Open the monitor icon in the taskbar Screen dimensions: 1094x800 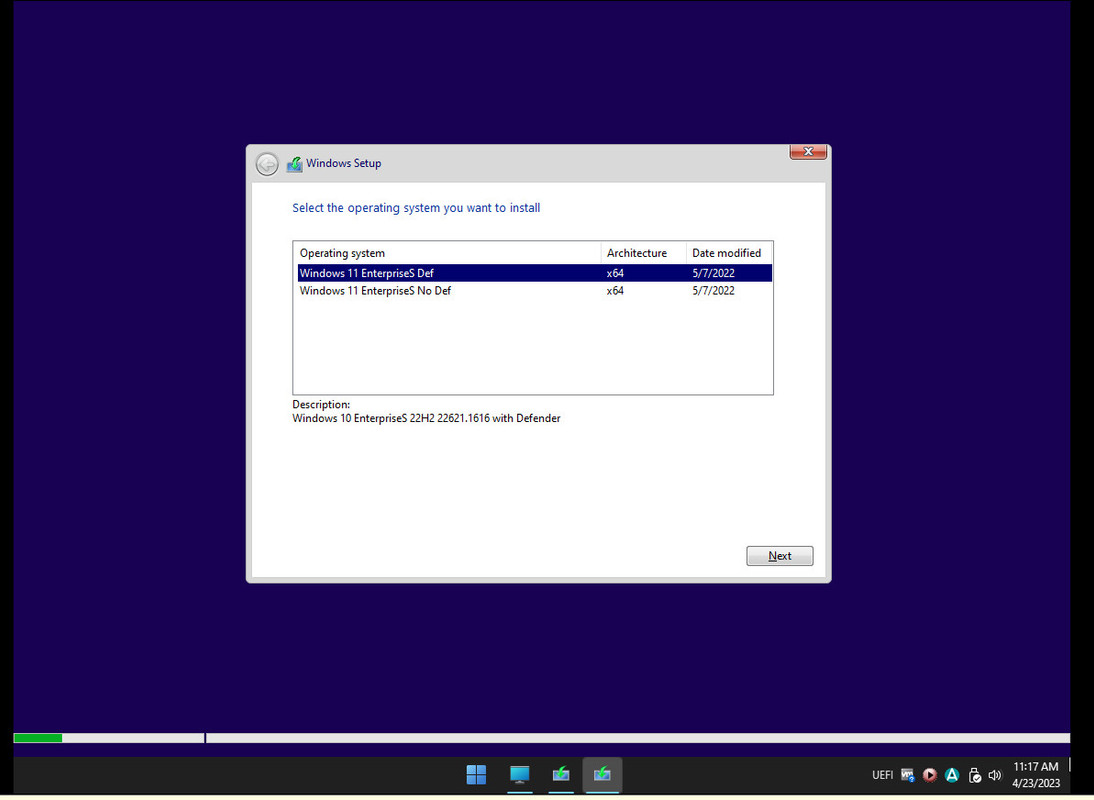tap(519, 774)
